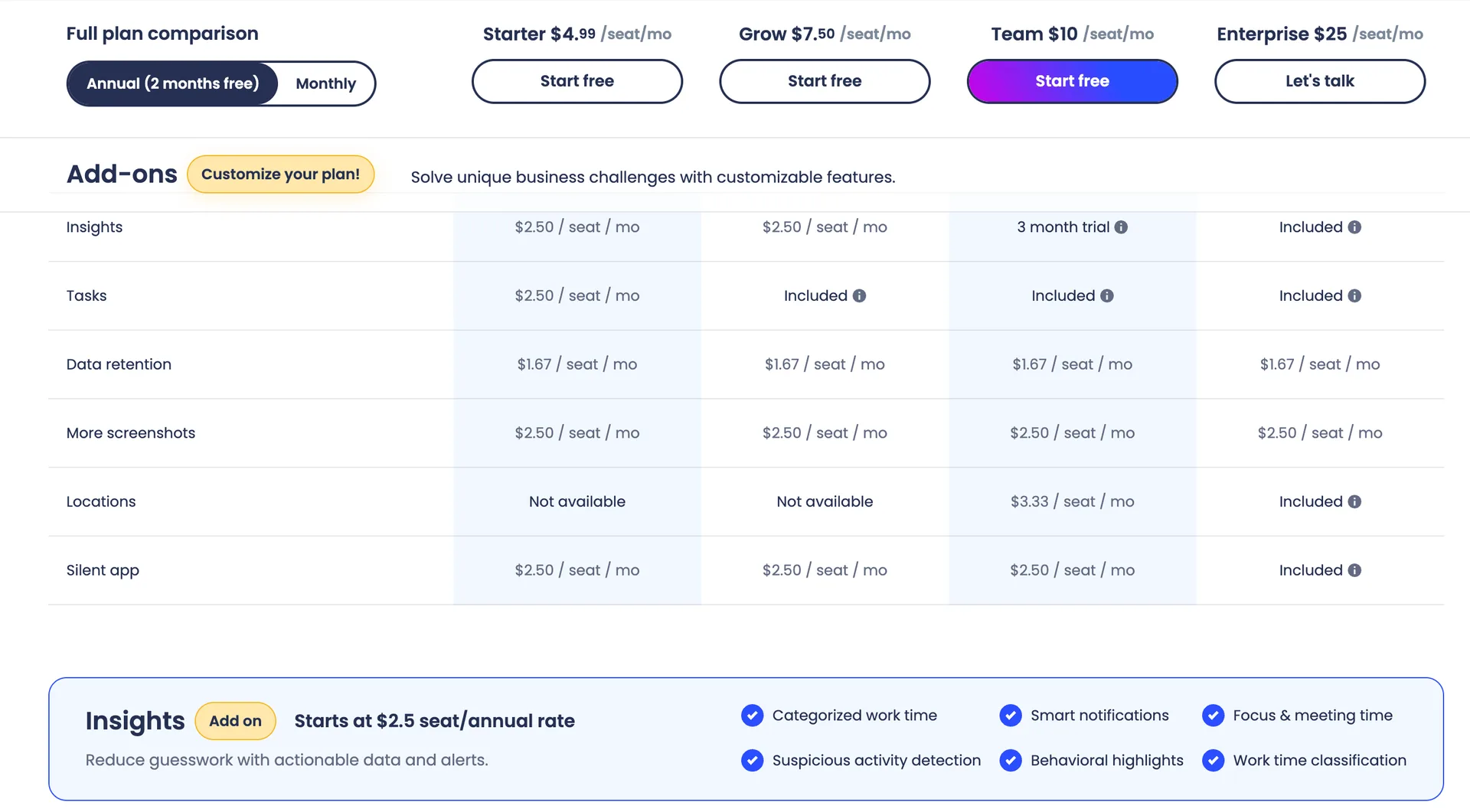Click check icon beside Focus & meeting time
The height and width of the screenshot is (812, 1470).
(x=1214, y=716)
